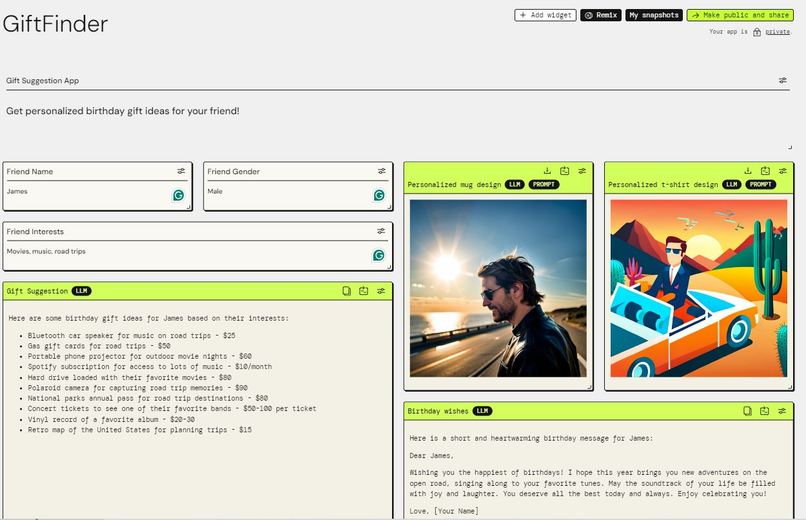The height and width of the screenshot is (520, 806).
Task: Click PROMPT badge on mug design widget
Action: (x=544, y=184)
